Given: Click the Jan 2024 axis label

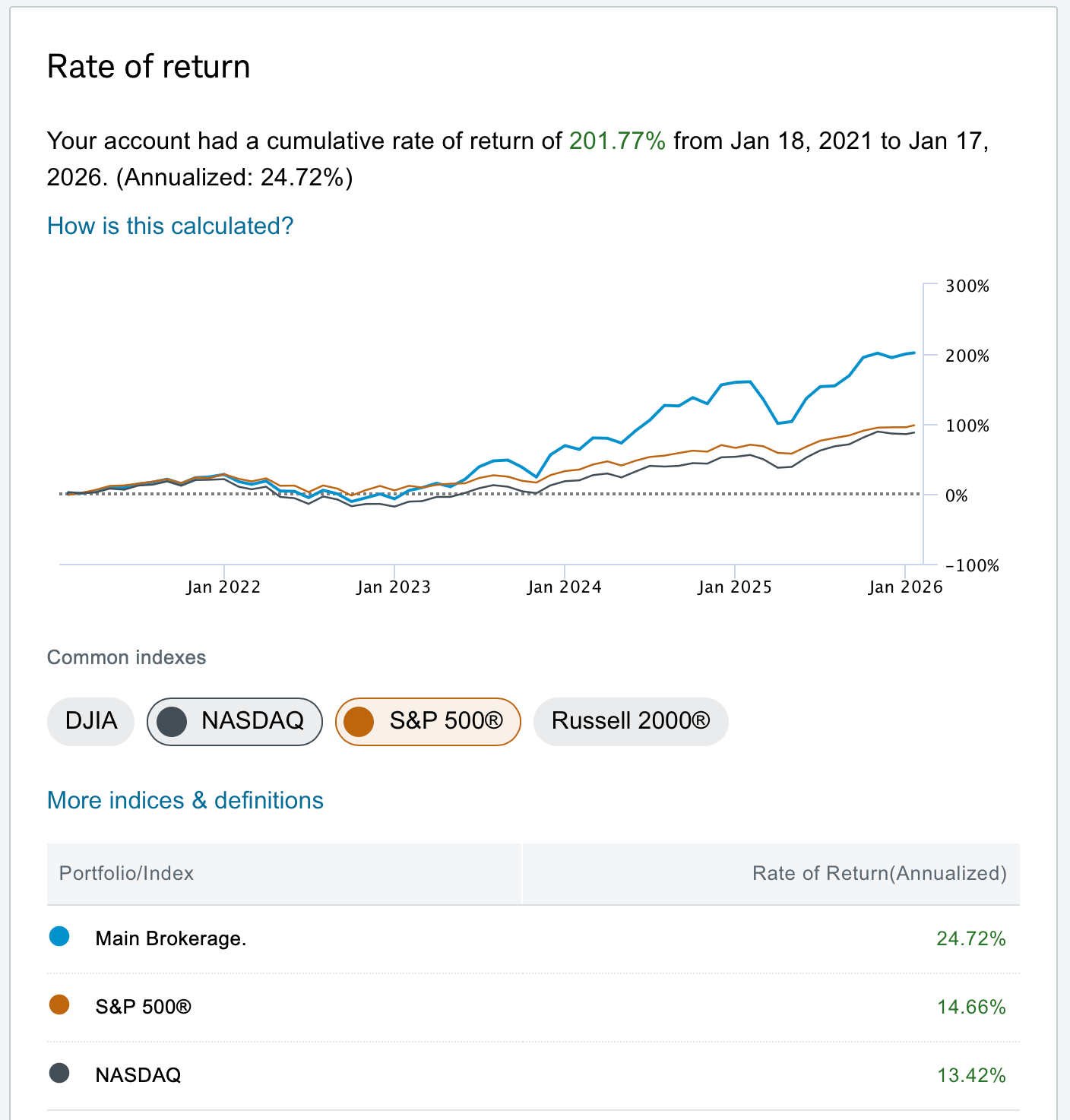Looking at the screenshot, I should coord(564,587).
